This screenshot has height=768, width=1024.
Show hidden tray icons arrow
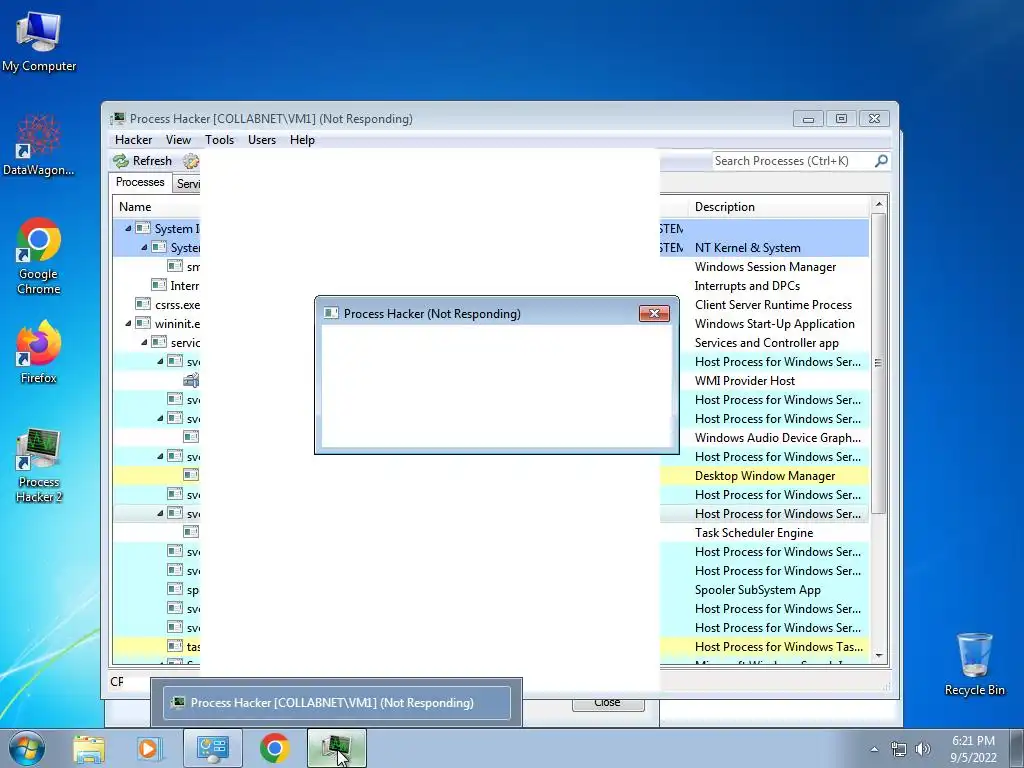point(874,749)
